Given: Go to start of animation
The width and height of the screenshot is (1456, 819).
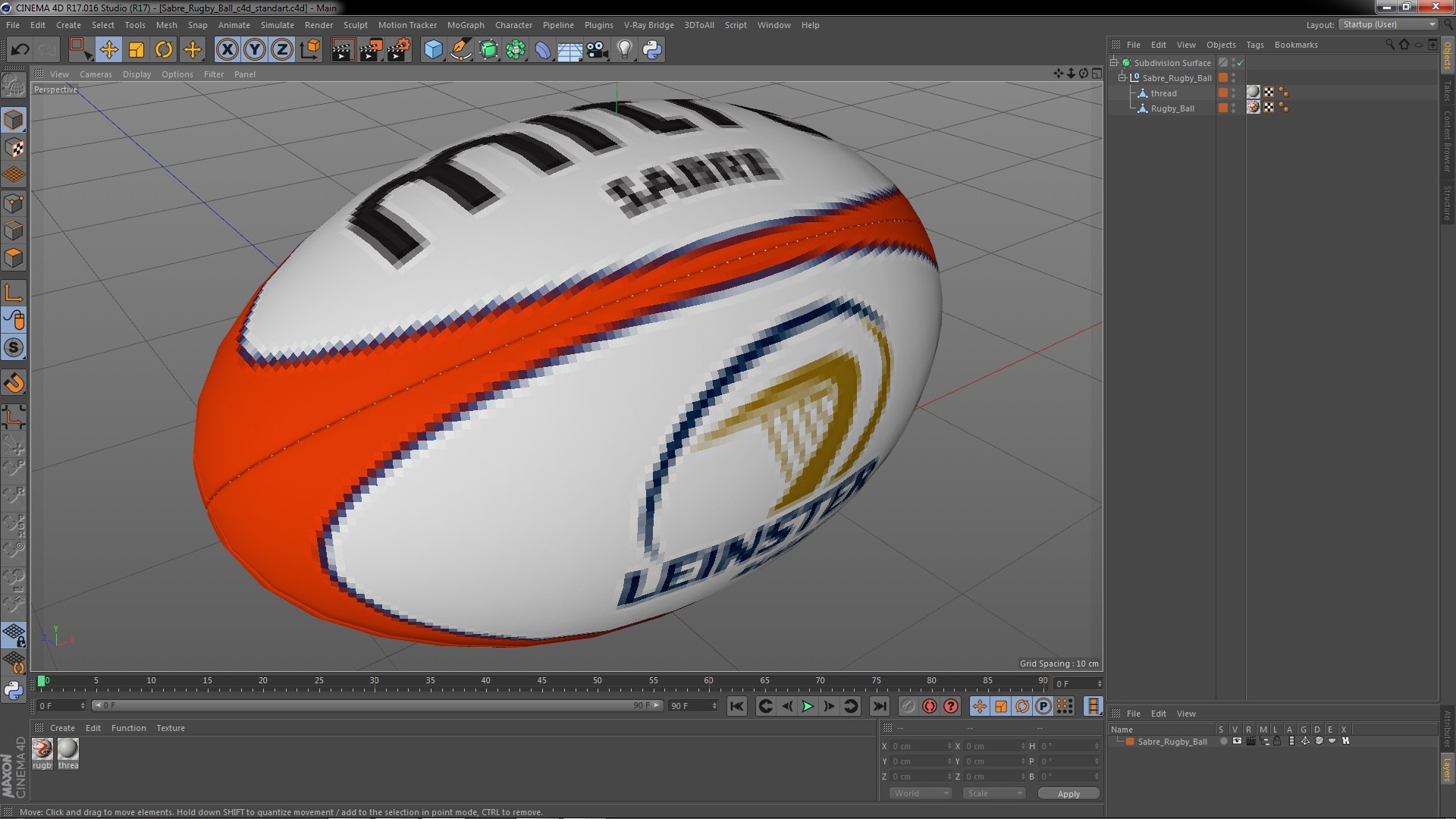Looking at the screenshot, I should pyautogui.click(x=736, y=707).
